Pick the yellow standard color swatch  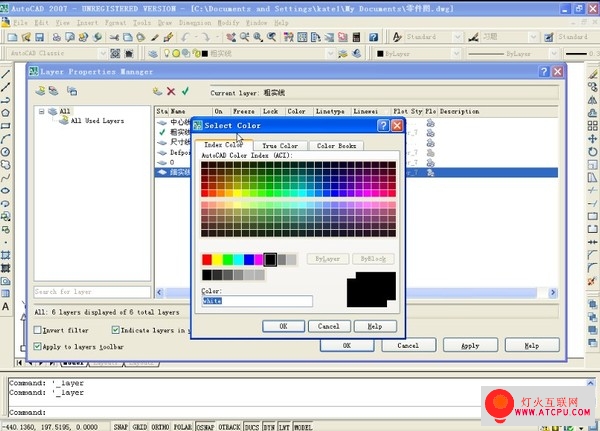tap(217, 260)
